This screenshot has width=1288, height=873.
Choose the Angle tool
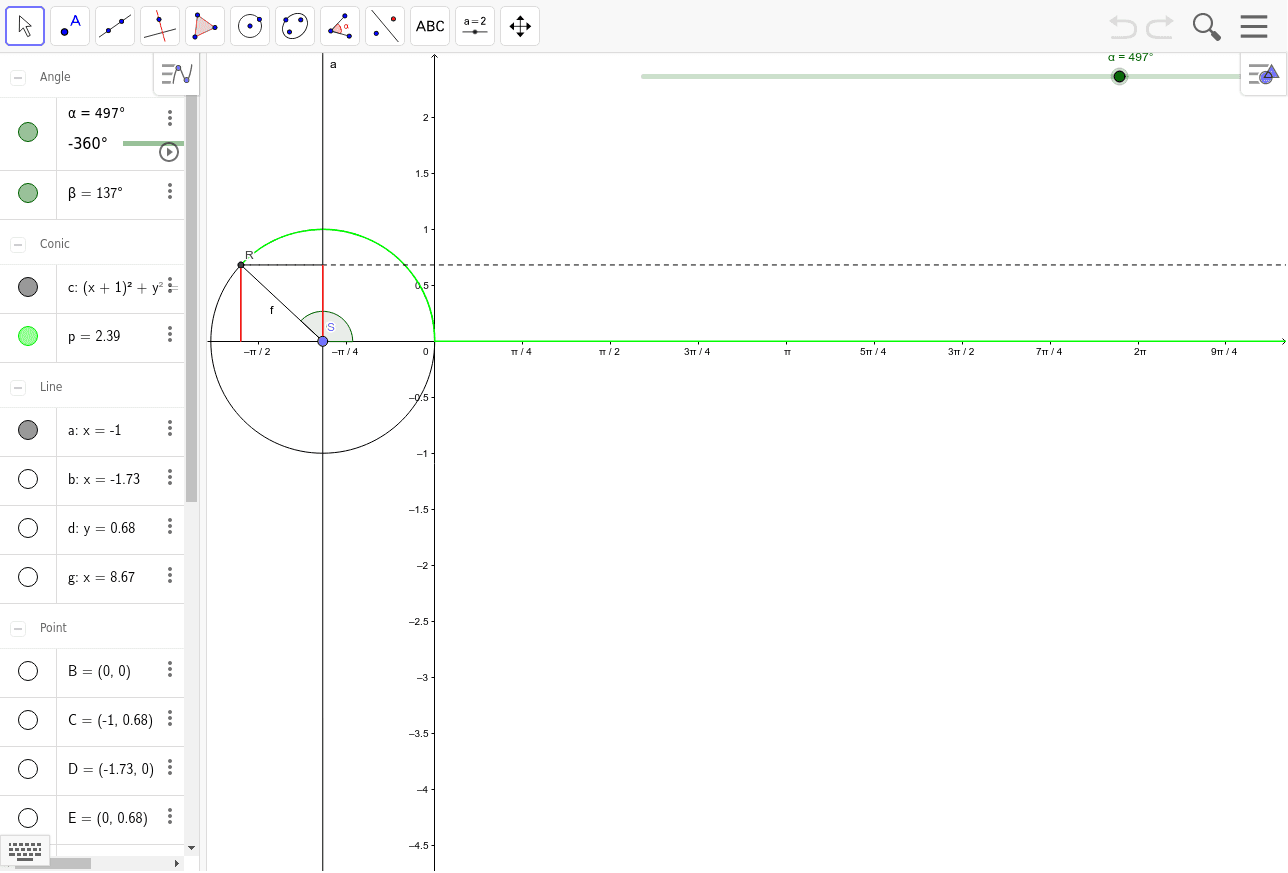click(340, 26)
